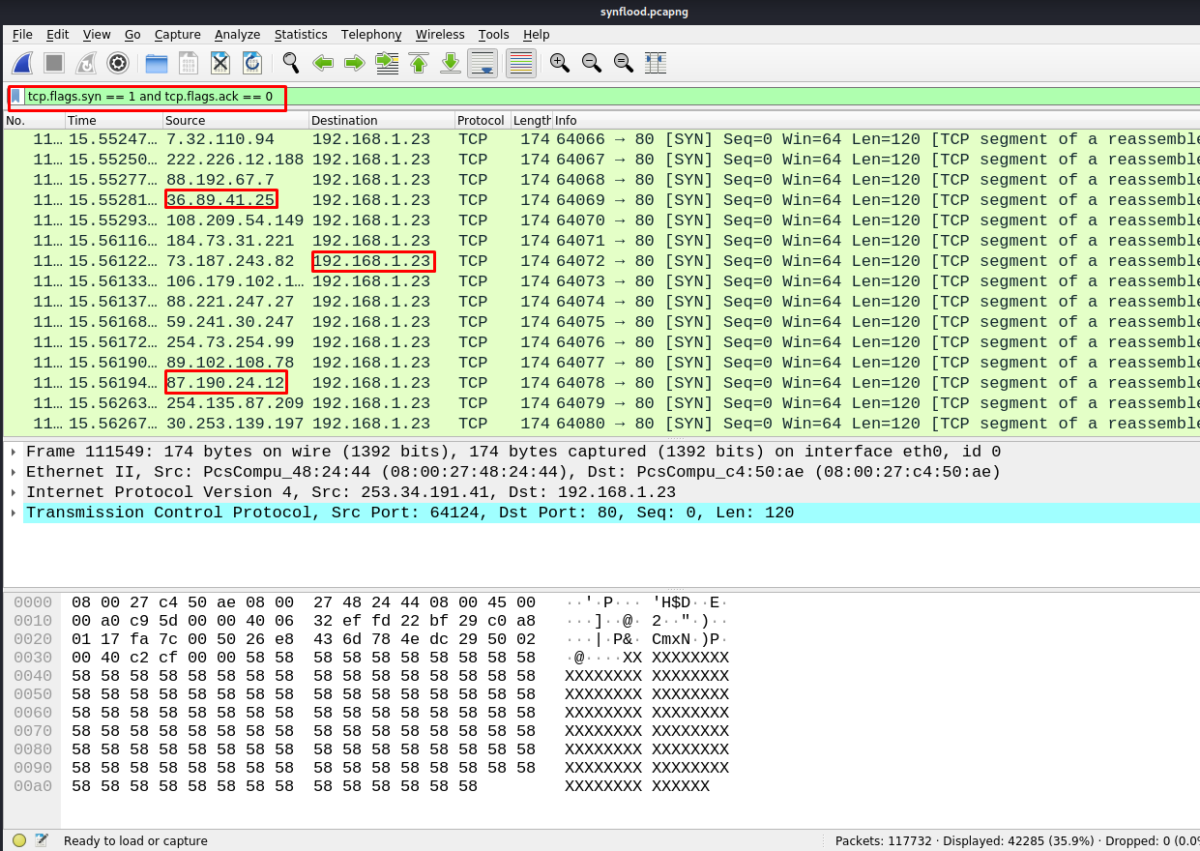Click the find packet magnifier icon
Screen dimensions: 1200x851
coord(291,64)
